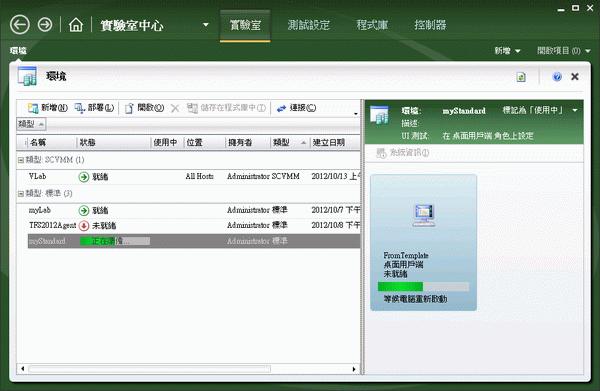Select the myLab environment row
The width and height of the screenshot is (600, 391).
coord(194,210)
